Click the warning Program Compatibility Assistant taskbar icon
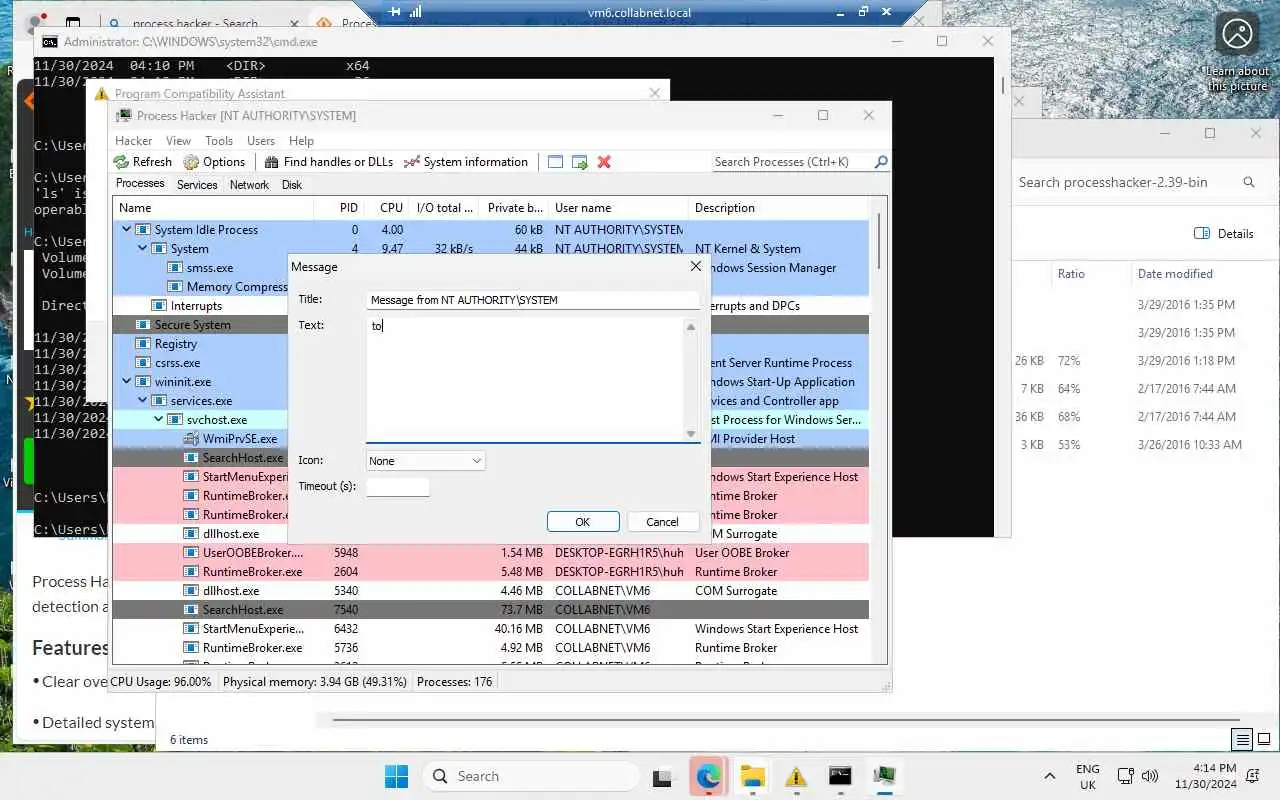The image size is (1280, 800). (796, 776)
